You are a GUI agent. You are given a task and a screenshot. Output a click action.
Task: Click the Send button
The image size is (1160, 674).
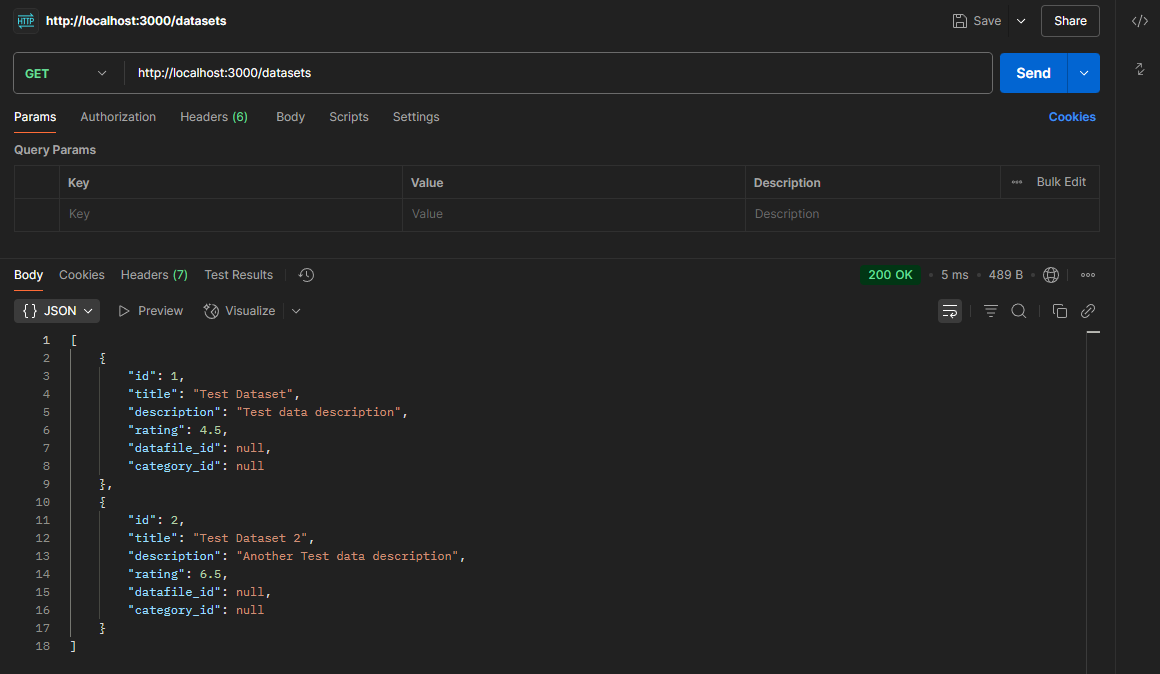(x=1033, y=73)
